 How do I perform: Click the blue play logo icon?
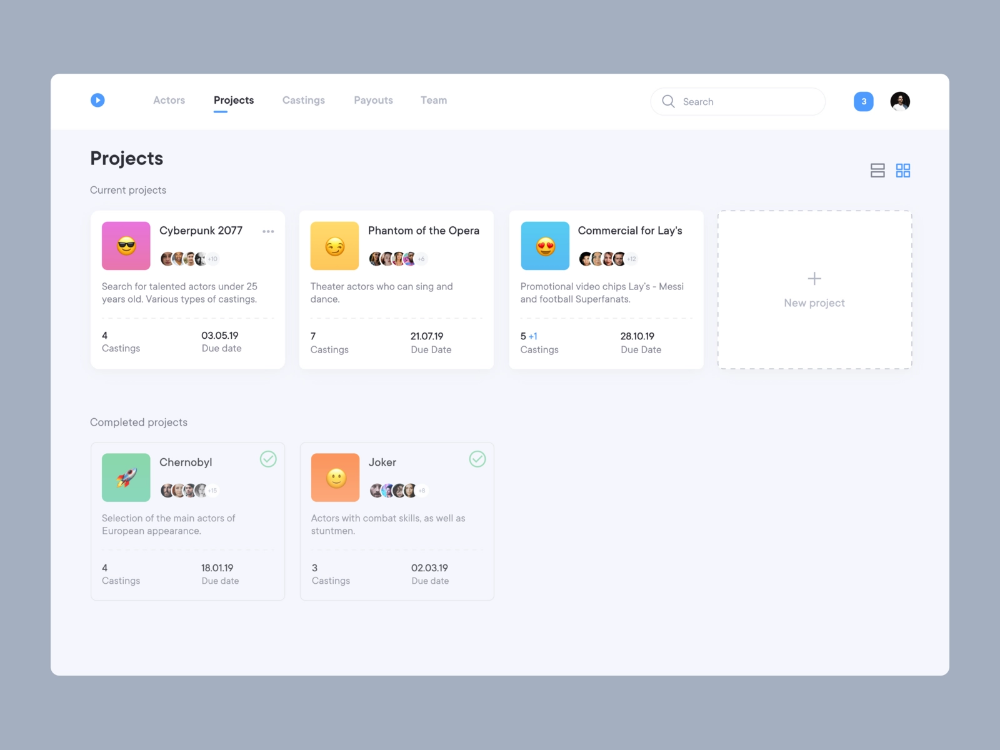pos(97,100)
